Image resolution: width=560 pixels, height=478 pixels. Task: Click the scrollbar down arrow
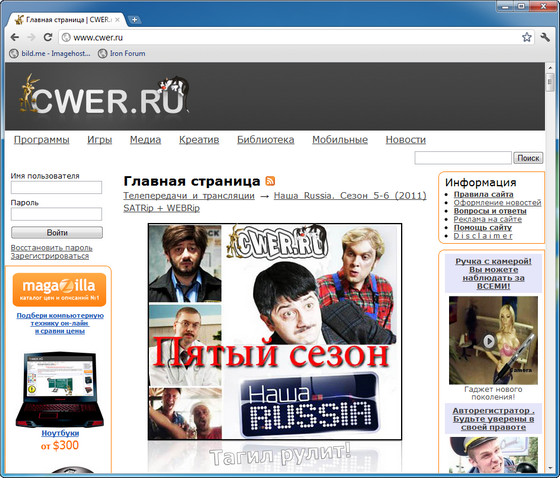(550, 468)
